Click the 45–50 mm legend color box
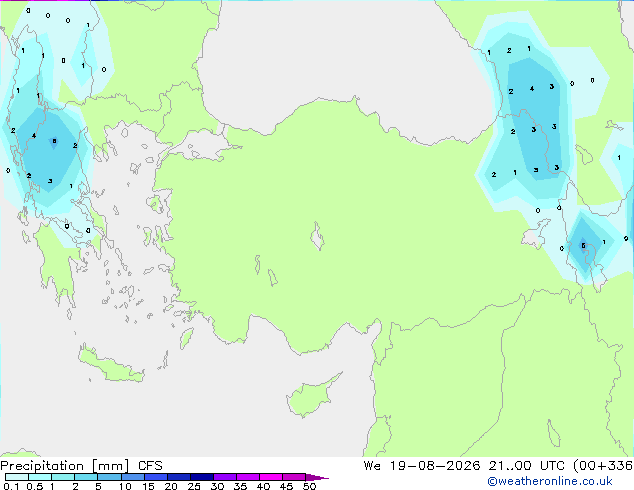Viewport: 634px width, 490px height. (294, 477)
